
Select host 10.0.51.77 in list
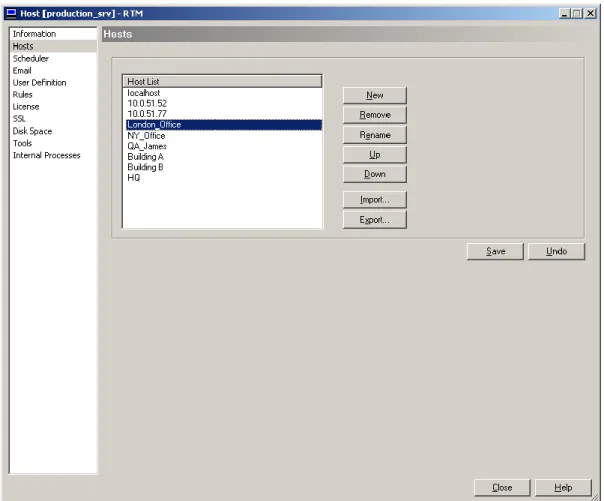point(222,114)
